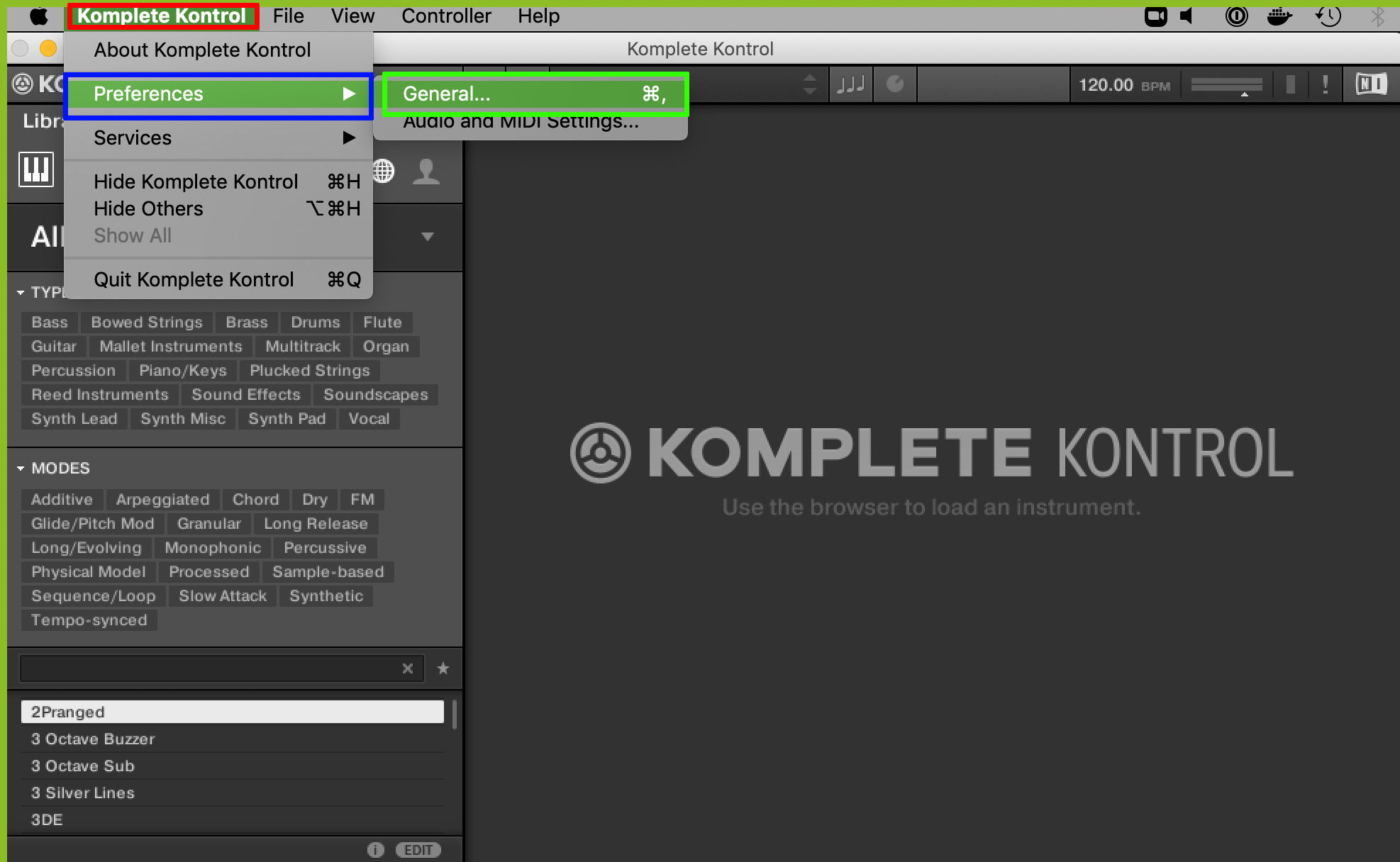Screen dimensions: 1400x862
Task: Select the 3DE preset
Action: [233, 819]
